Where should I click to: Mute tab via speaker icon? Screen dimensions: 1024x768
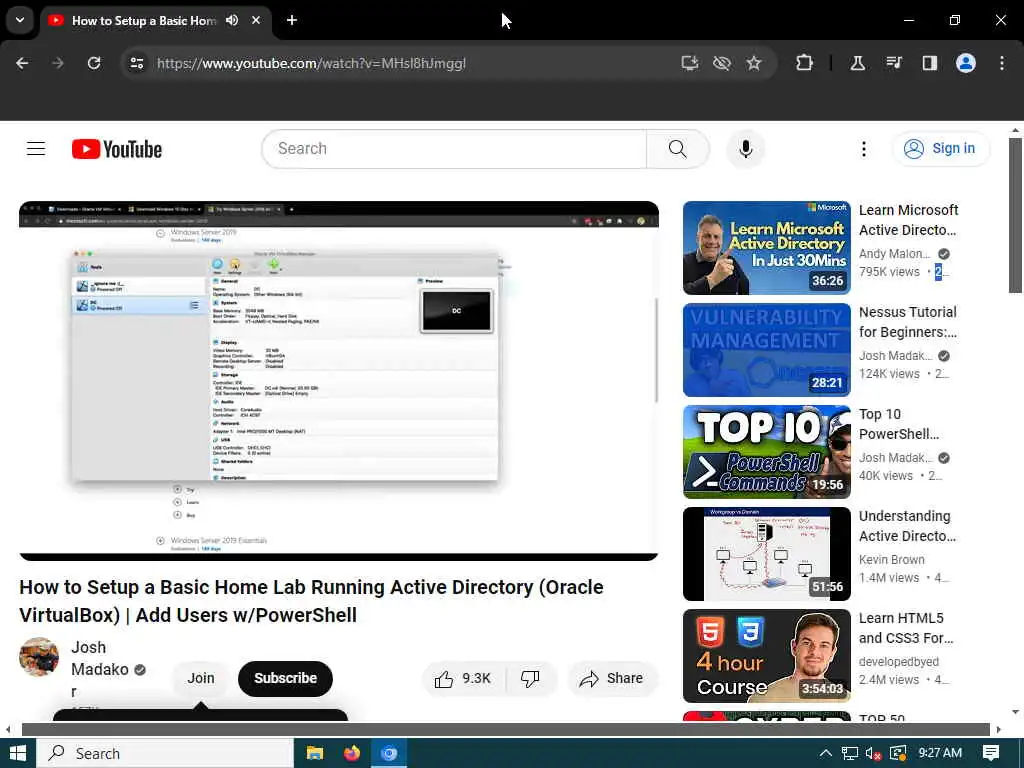click(x=232, y=20)
